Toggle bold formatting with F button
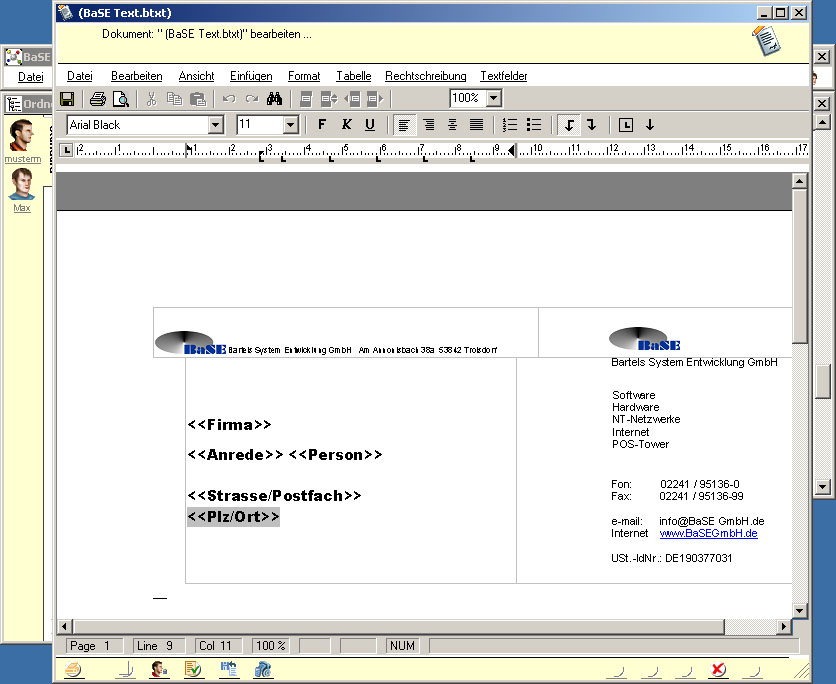The height and width of the screenshot is (684, 836). coord(322,125)
